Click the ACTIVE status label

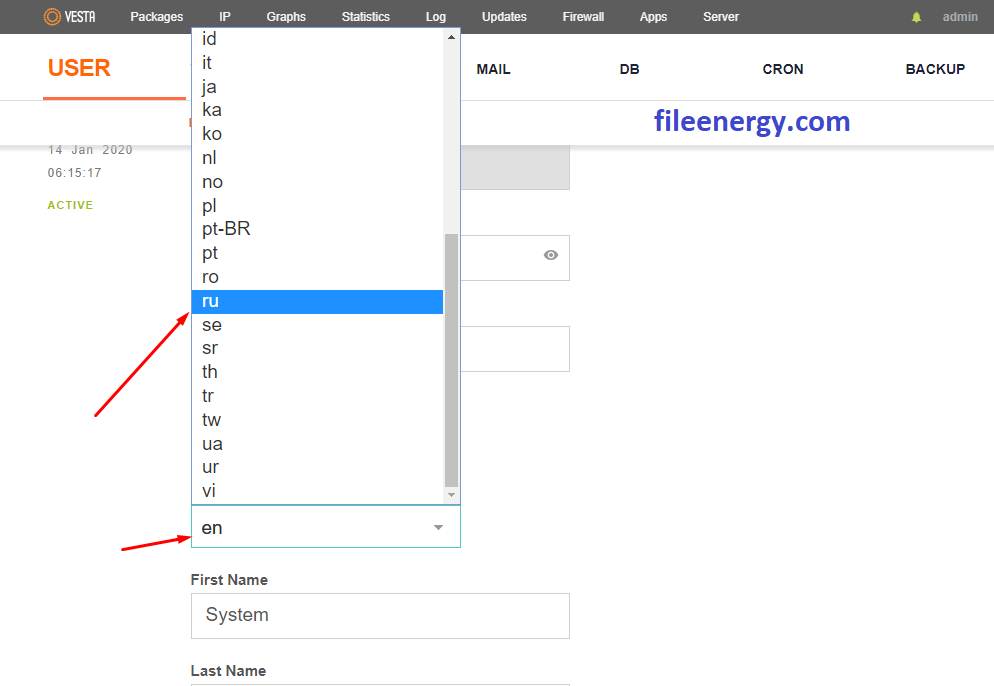tap(70, 205)
